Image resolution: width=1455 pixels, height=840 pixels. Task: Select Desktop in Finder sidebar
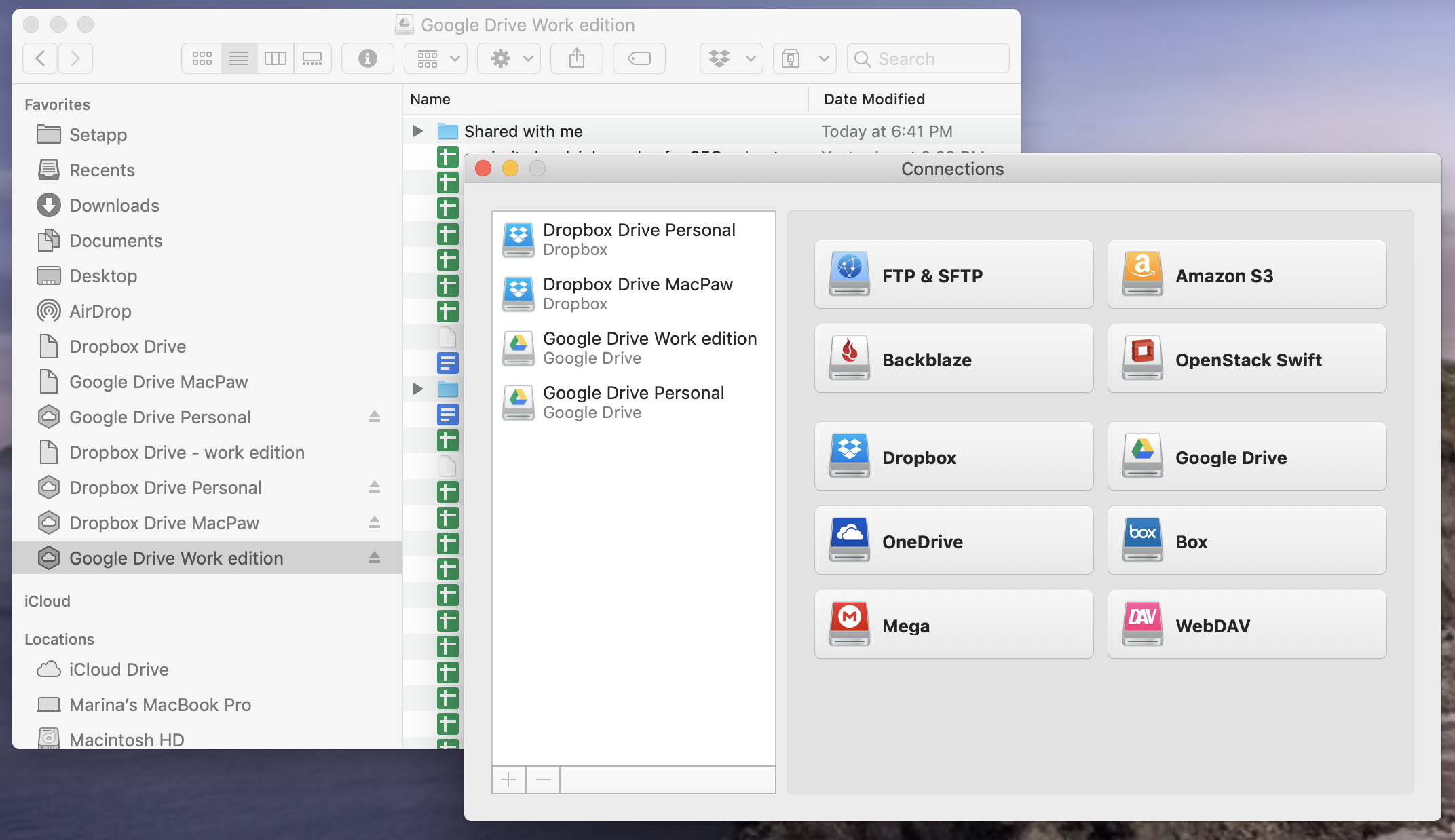click(x=208, y=275)
